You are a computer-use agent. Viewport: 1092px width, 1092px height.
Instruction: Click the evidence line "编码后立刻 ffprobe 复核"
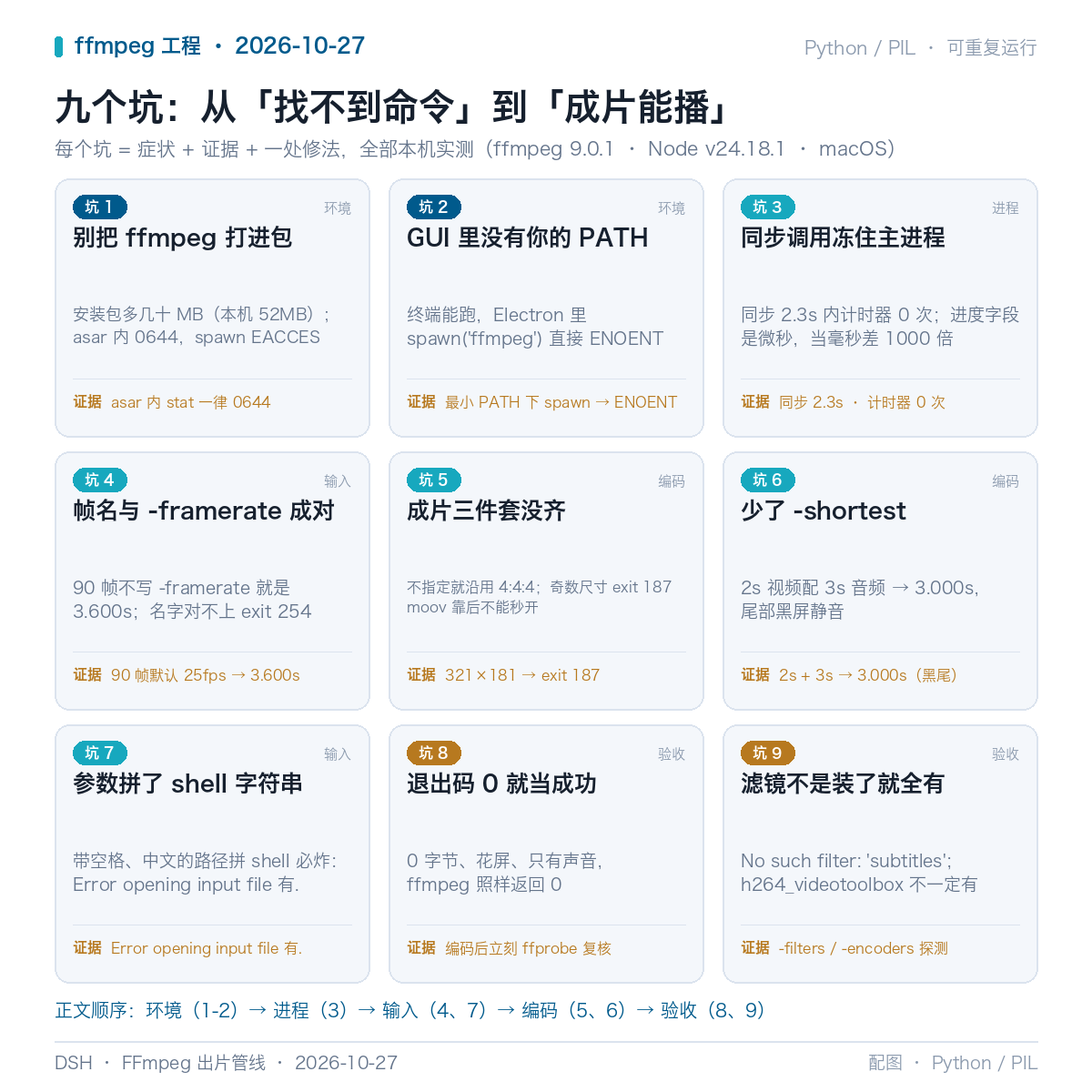529,948
